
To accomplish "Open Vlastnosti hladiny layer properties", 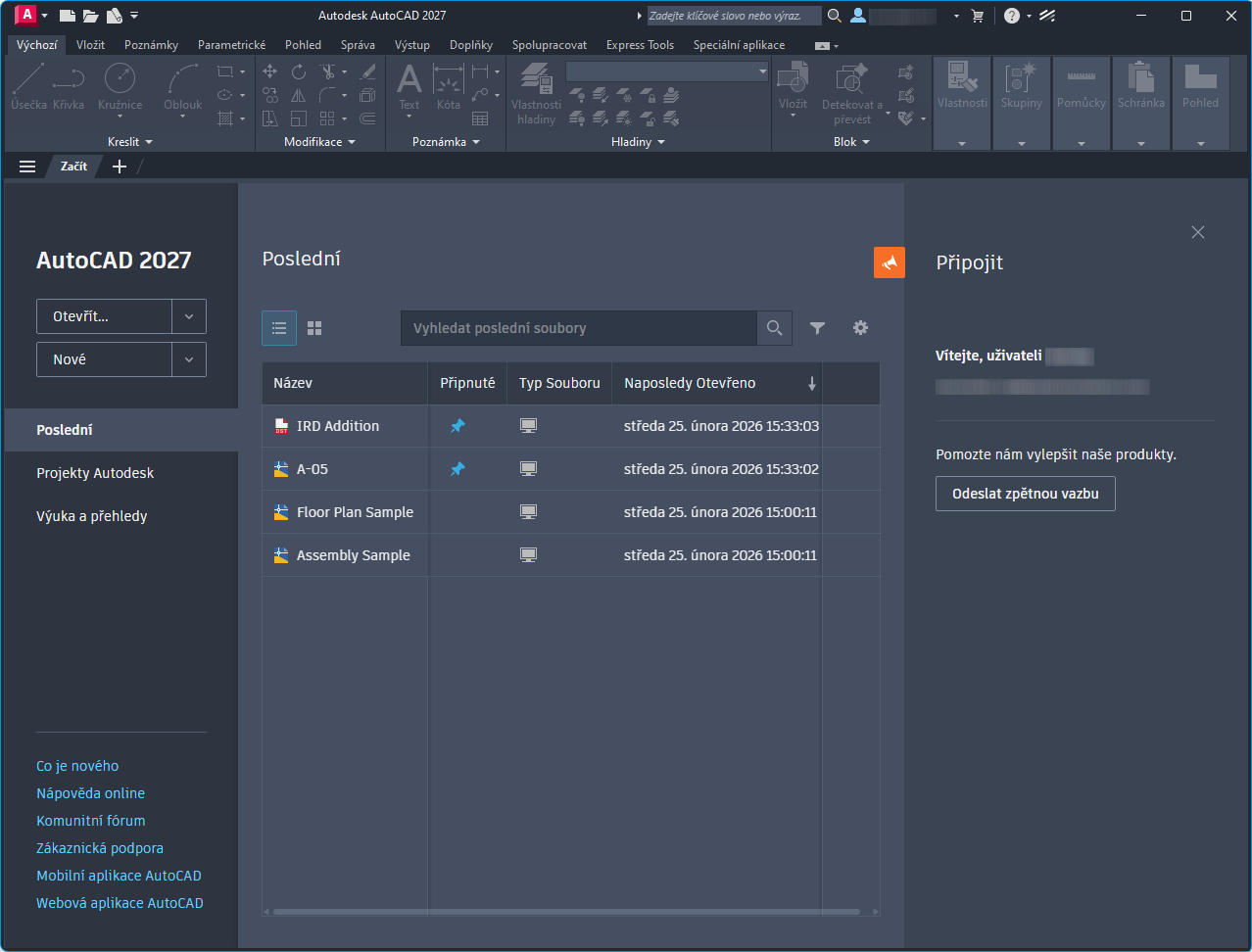I will coord(537,94).
